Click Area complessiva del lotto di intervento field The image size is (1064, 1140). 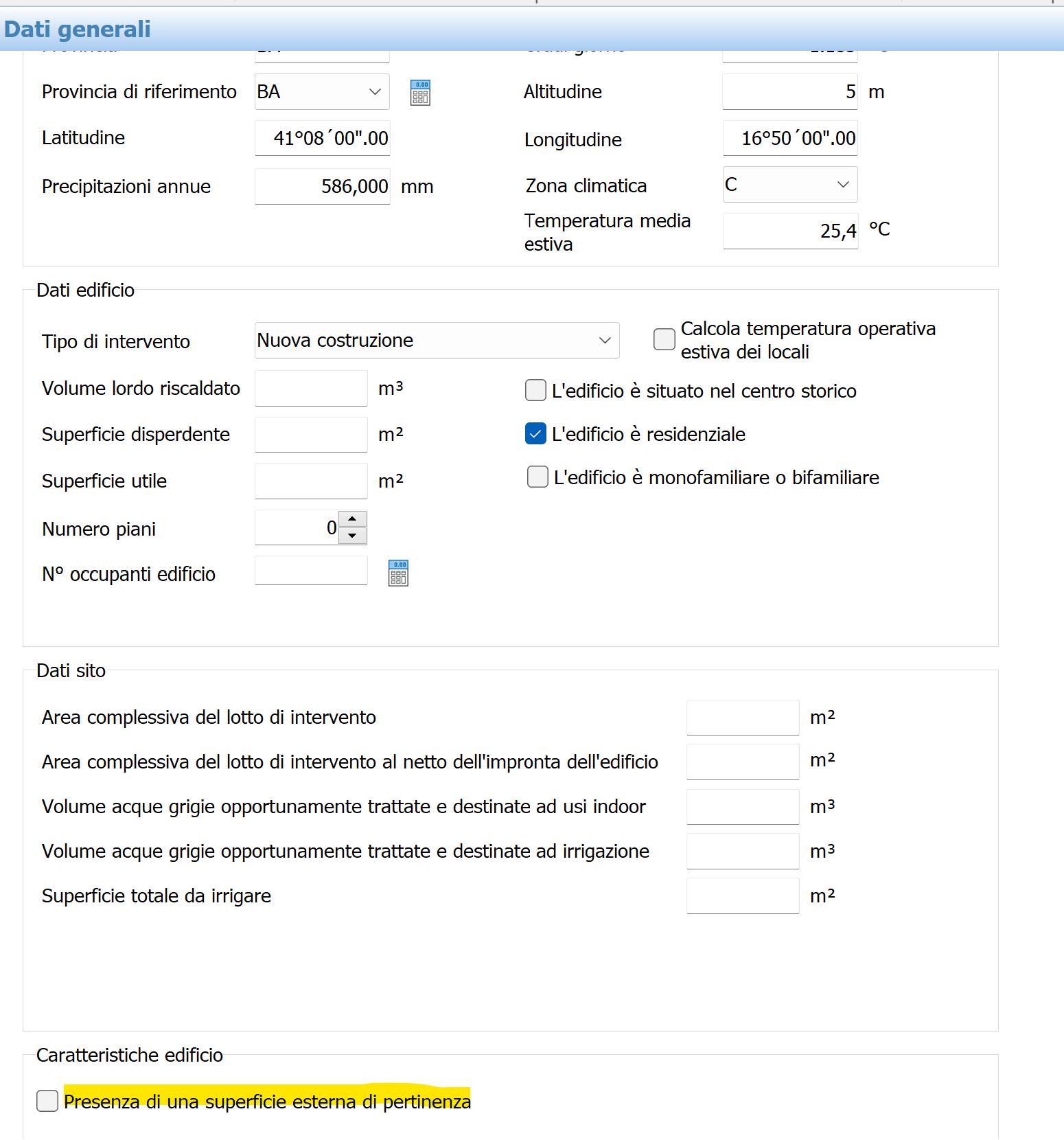coord(743,717)
